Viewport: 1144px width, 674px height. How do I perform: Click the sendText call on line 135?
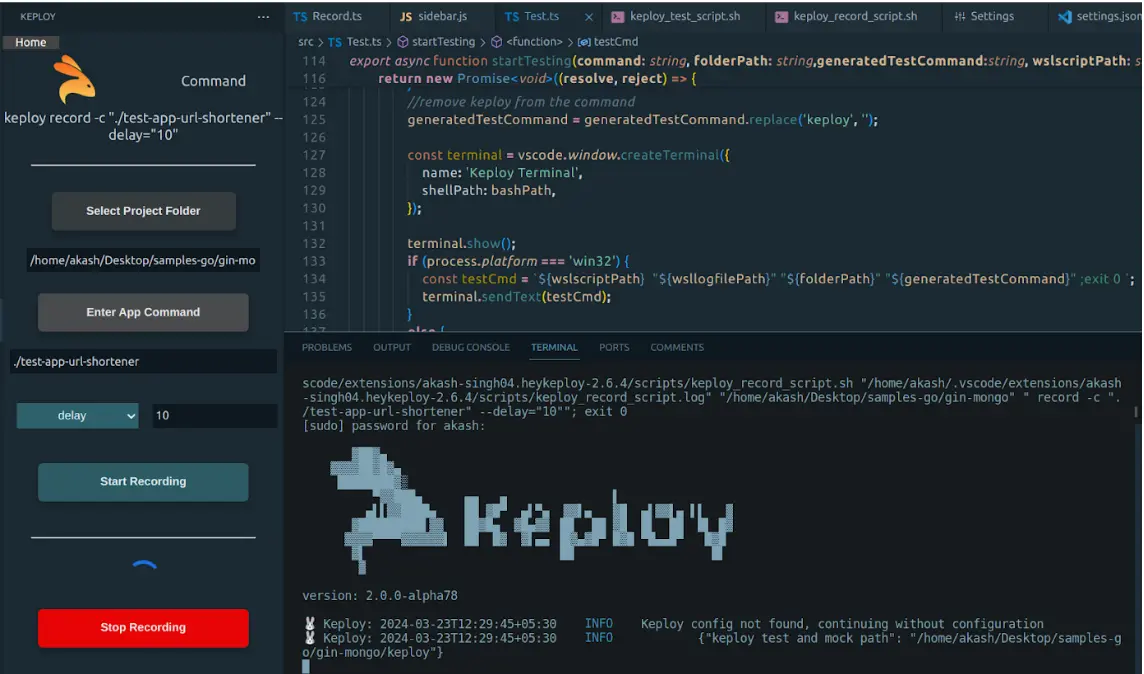511,297
